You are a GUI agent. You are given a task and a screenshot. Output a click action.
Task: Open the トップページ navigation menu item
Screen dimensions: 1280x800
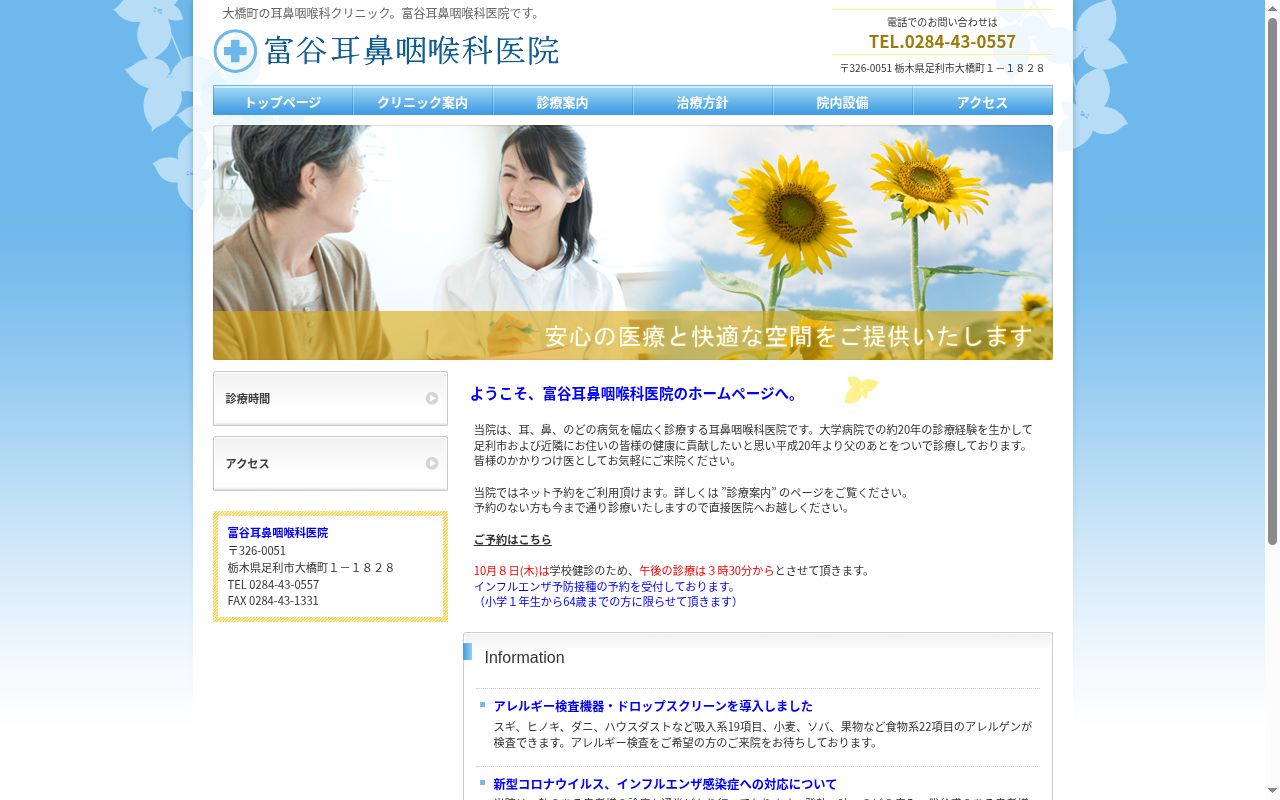tap(283, 101)
